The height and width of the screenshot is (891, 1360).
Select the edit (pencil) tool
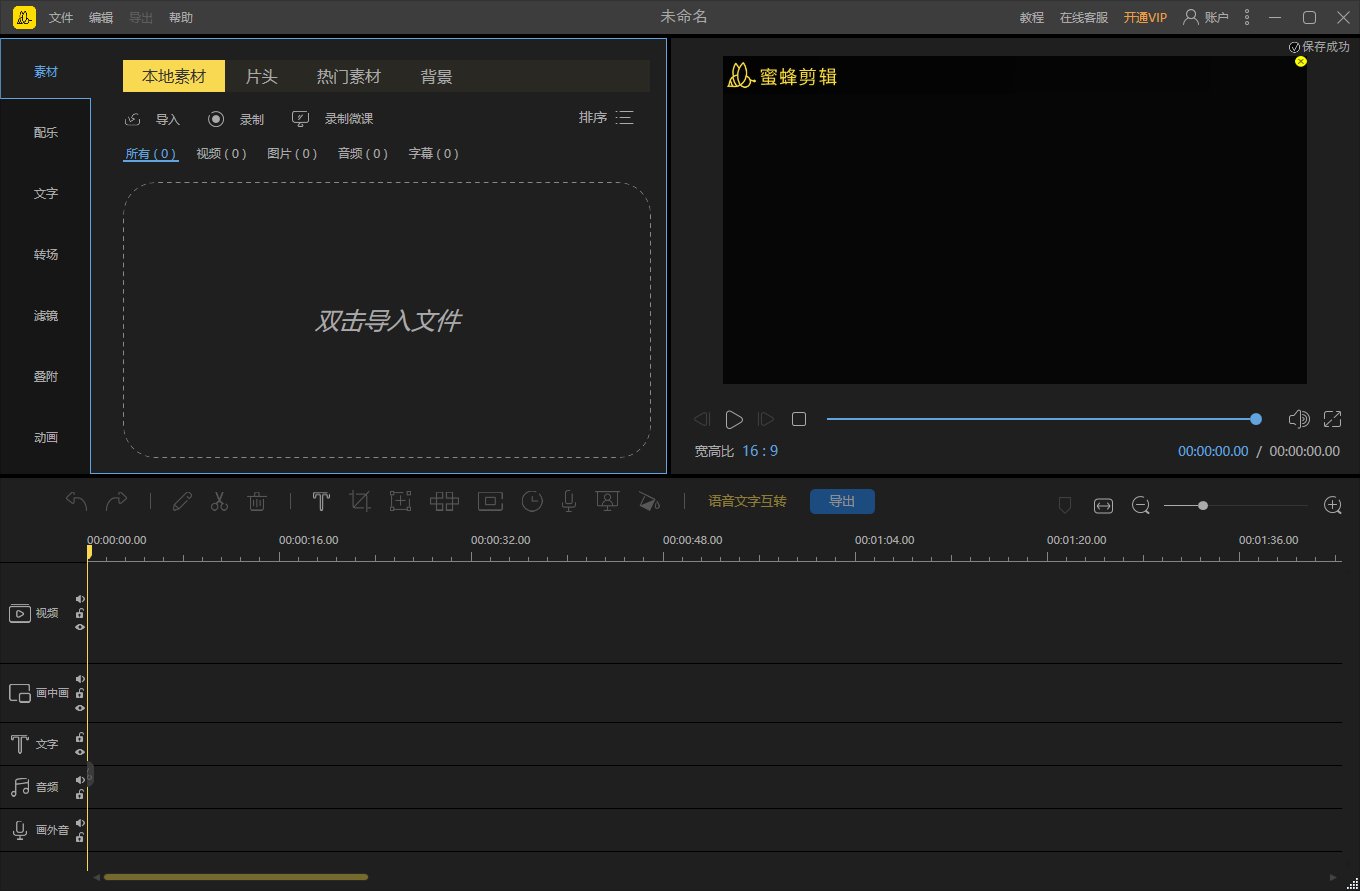pyautogui.click(x=182, y=501)
